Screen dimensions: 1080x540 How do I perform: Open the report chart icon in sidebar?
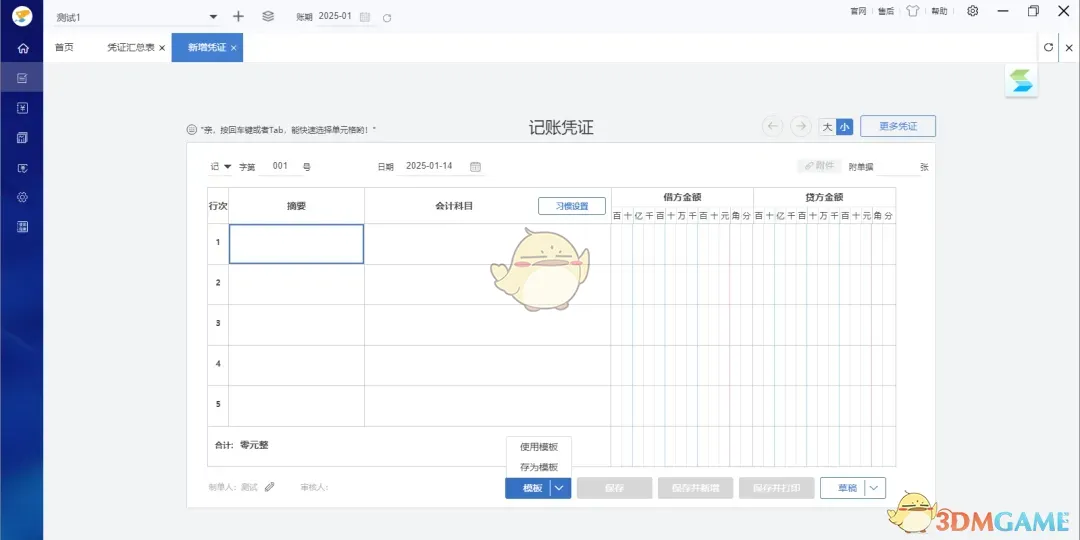(22, 138)
